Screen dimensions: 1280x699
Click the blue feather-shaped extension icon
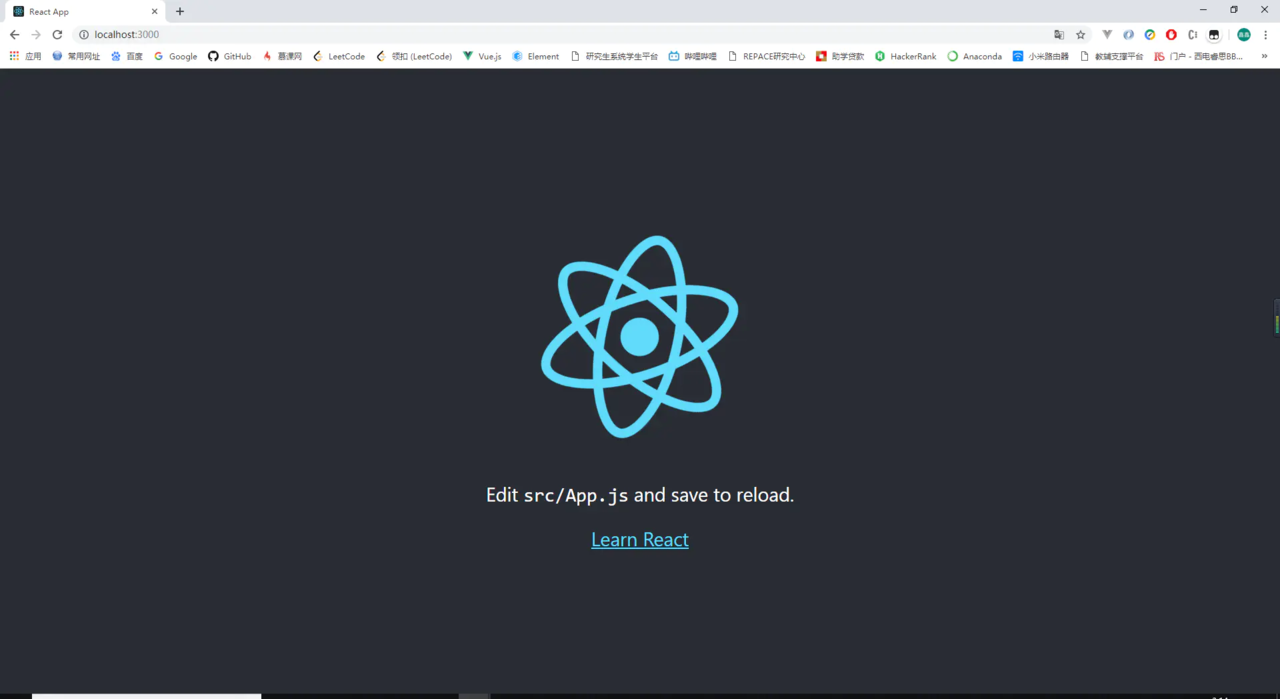click(x=1128, y=34)
